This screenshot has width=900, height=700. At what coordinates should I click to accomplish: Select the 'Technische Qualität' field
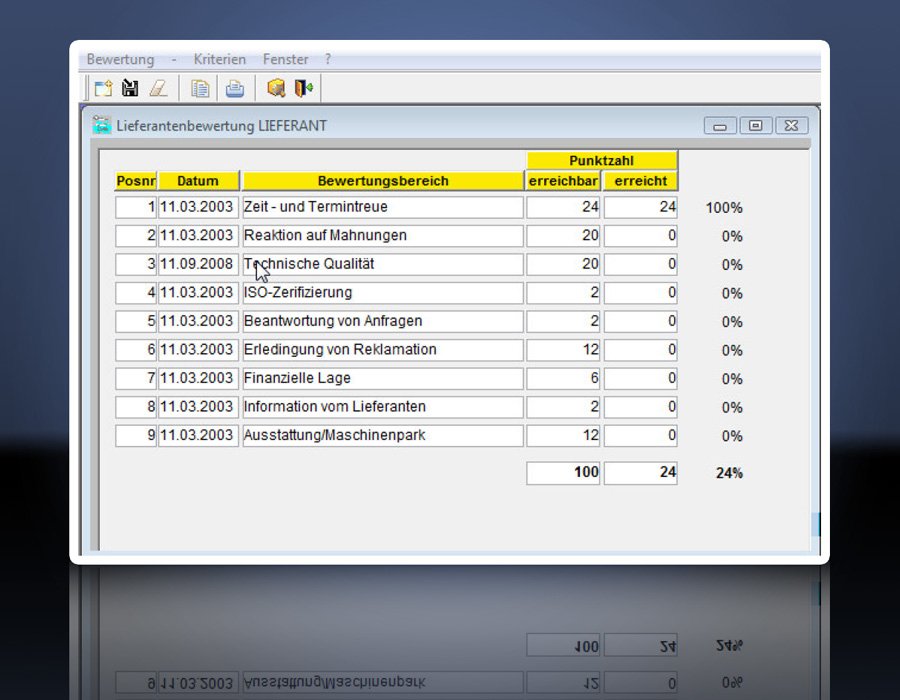(x=383, y=265)
